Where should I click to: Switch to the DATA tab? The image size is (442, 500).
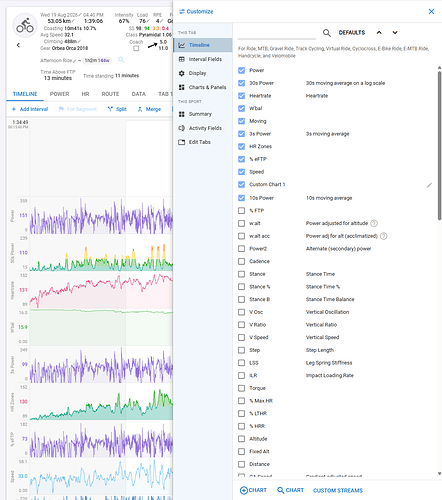tap(139, 94)
